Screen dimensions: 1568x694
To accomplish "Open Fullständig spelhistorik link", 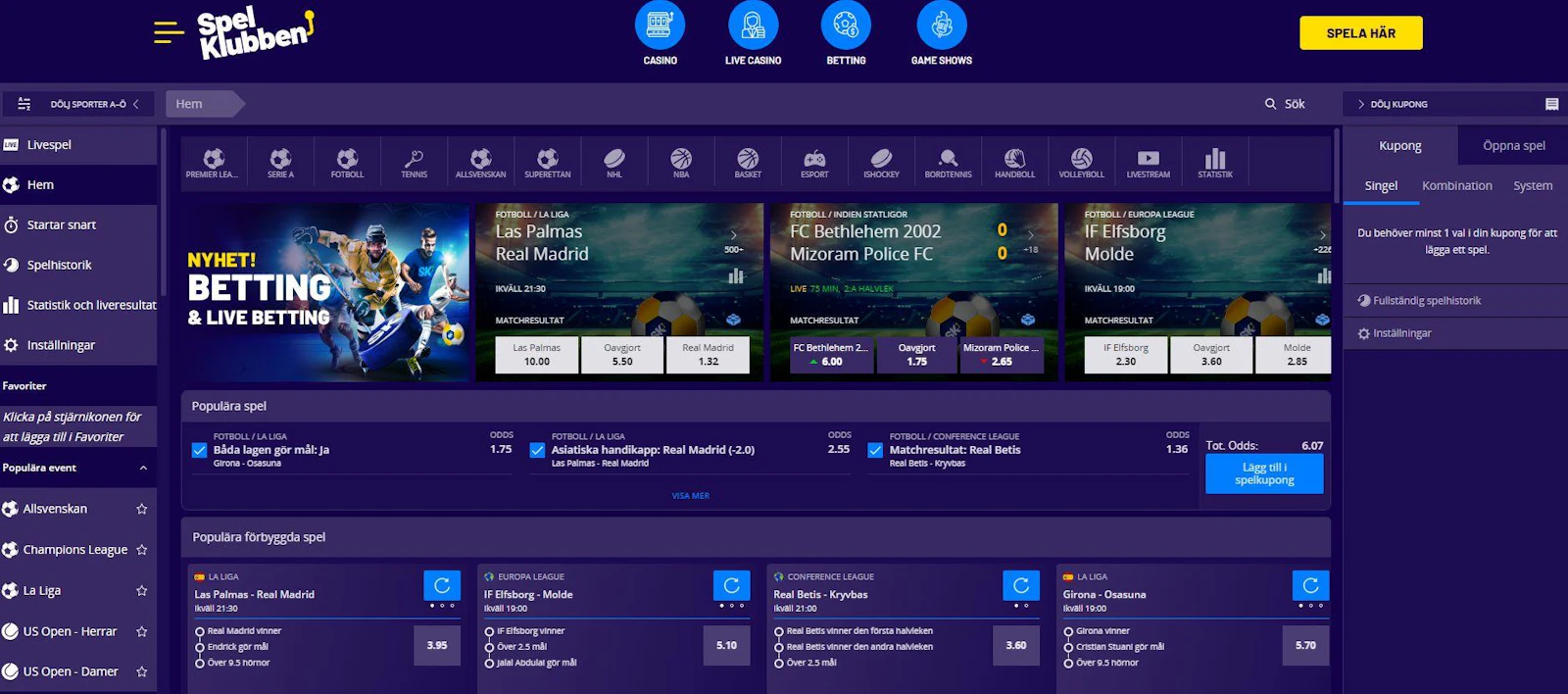I will click(x=1426, y=301).
